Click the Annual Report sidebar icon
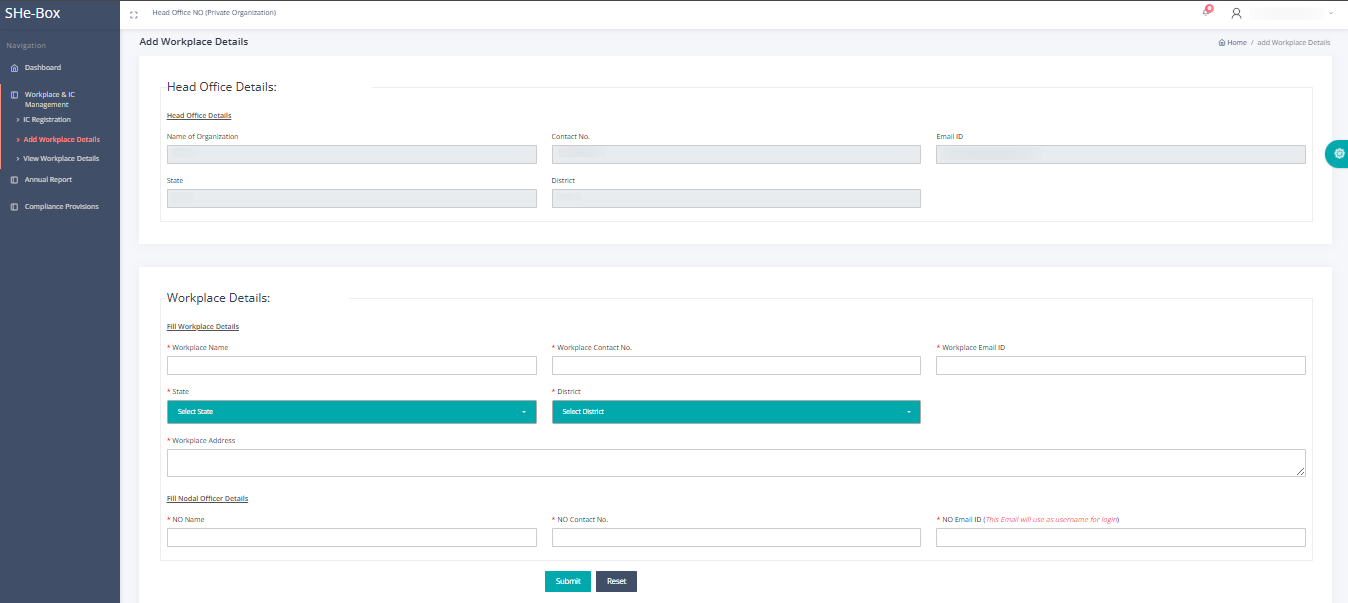The image size is (1348, 603). pos(14,180)
